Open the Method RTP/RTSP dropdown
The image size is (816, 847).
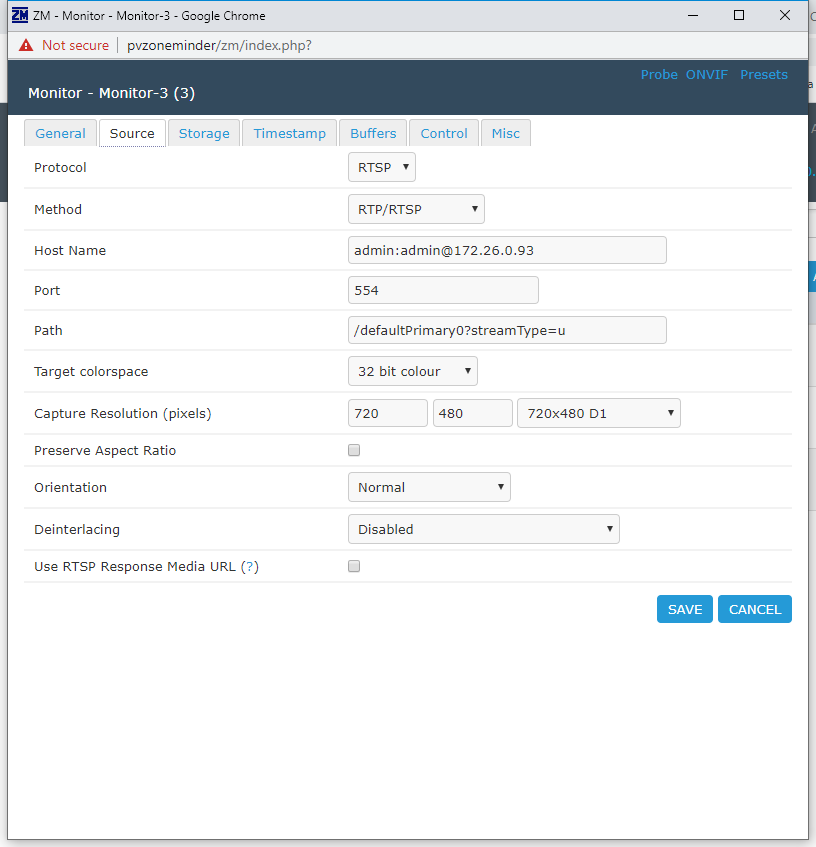coord(416,209)
